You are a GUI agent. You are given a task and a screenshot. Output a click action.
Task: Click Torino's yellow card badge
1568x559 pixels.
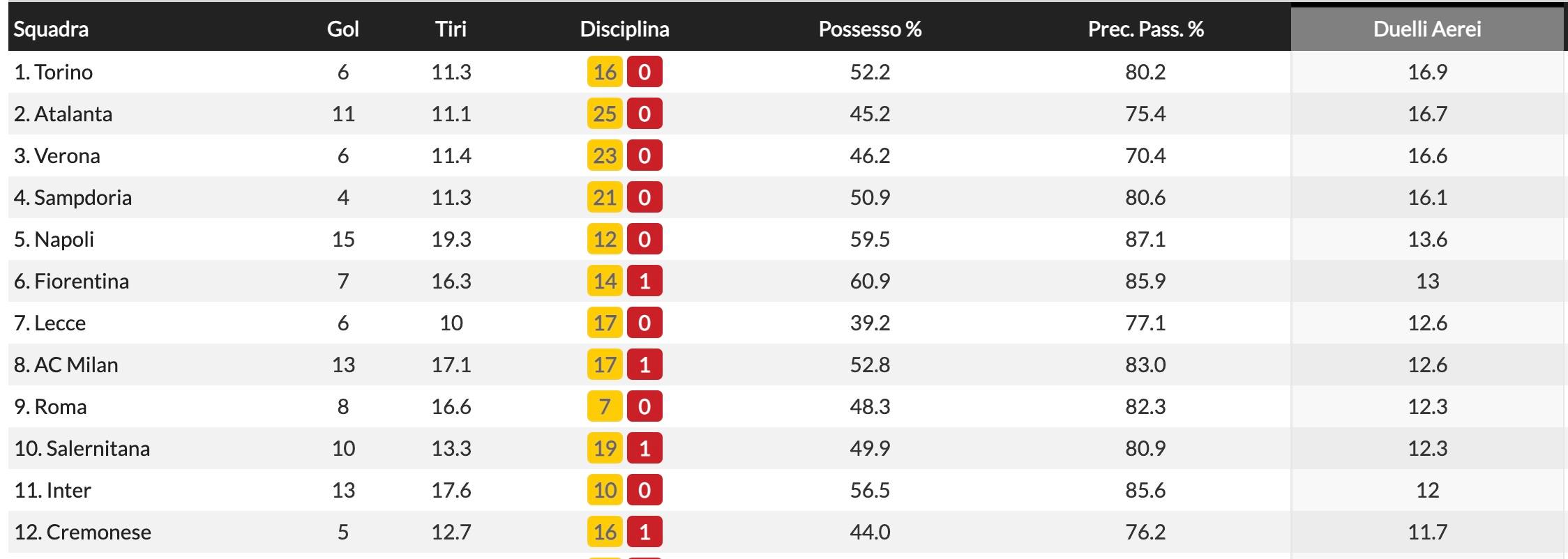click(x=605, y=72)
